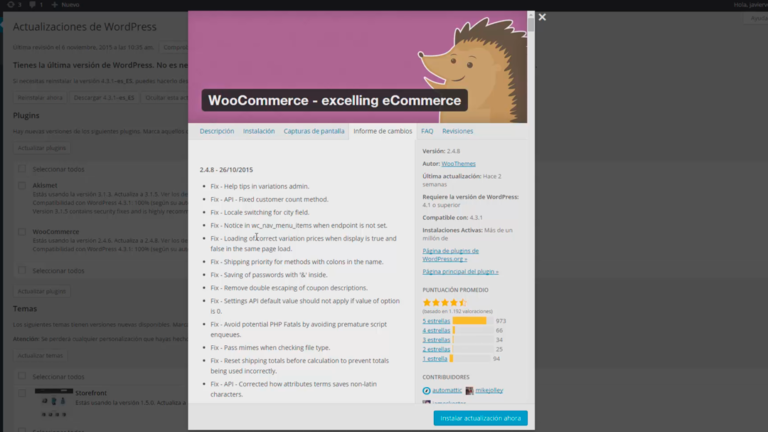Switch to the Instalación tab
The height and width of the screenshot is (432, 768).
tap(259, 131)
